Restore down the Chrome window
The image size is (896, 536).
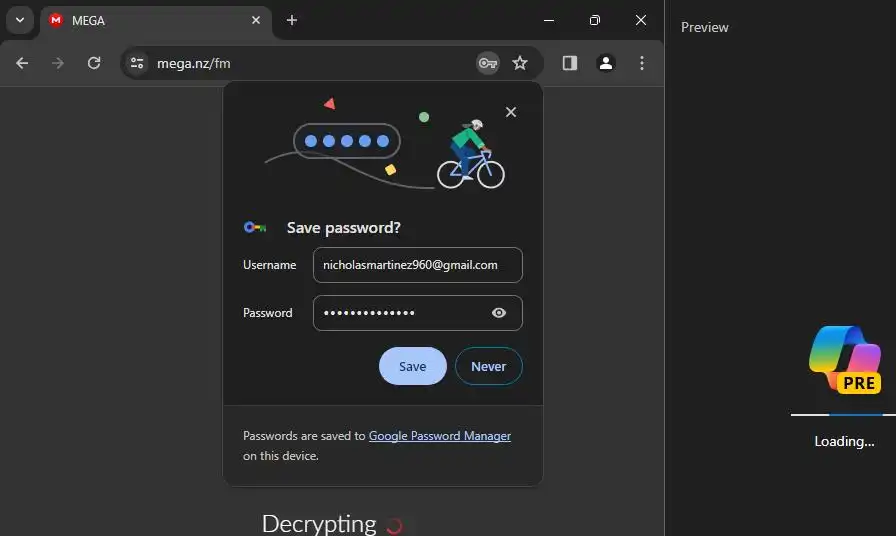(x=595, y=20)
